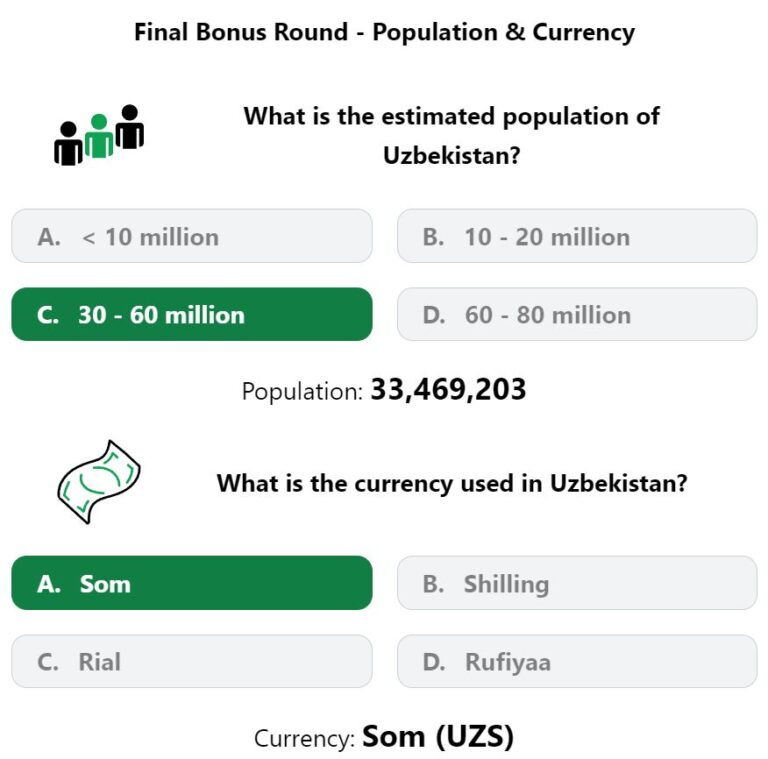
Task: Click the Population label before the number
Action: coord(302,392)
